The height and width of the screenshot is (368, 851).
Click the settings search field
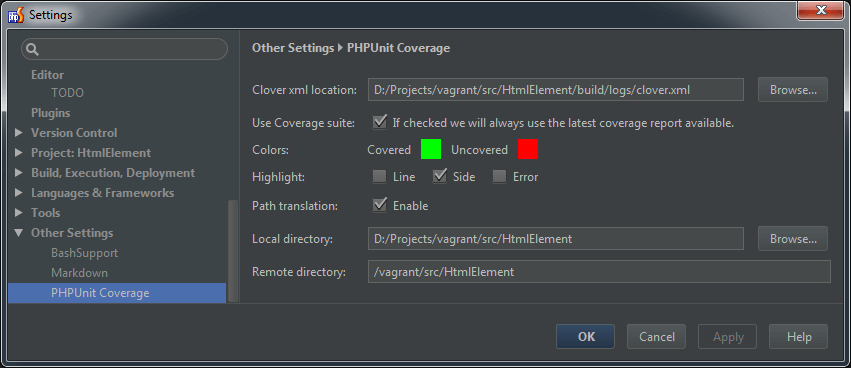point(124,49)
